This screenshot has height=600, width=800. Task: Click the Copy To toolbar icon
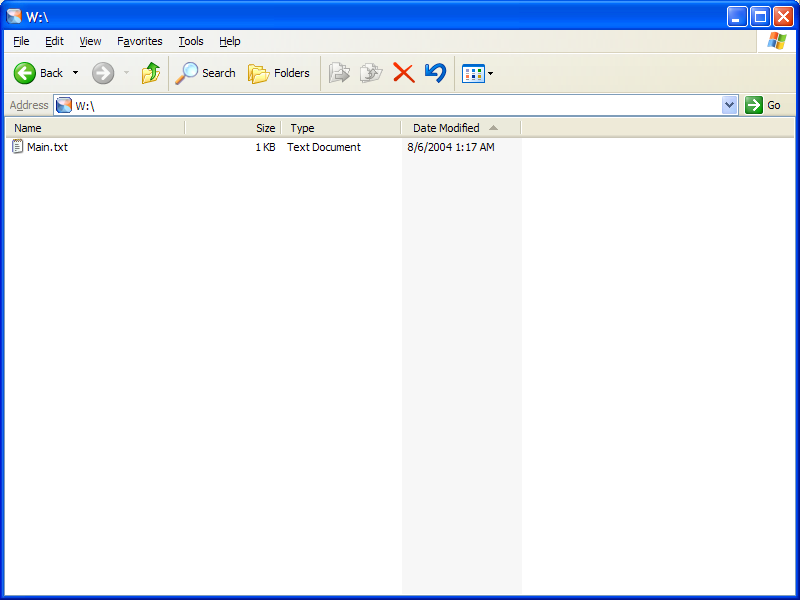(x=371, y=73)
